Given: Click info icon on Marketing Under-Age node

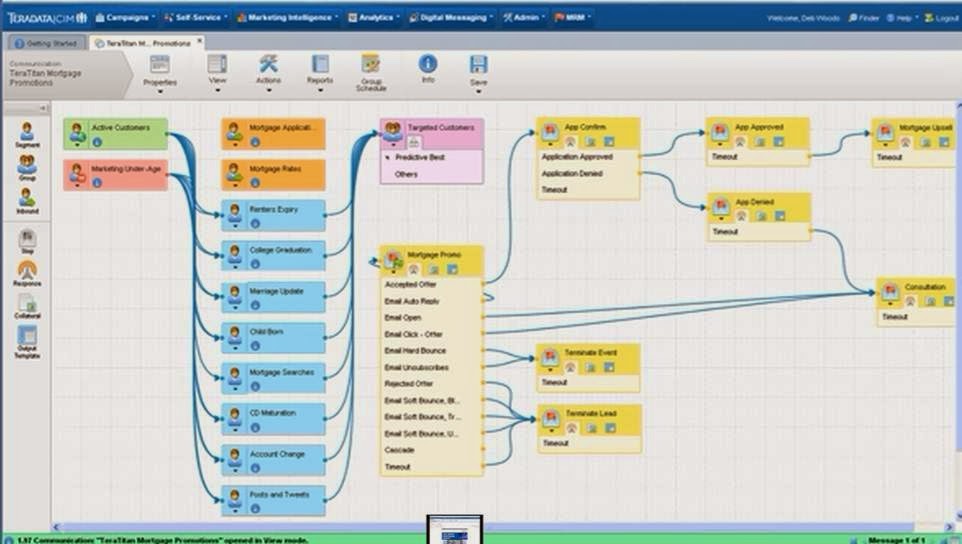Looking at the screenshot, I should coord(97,183).
